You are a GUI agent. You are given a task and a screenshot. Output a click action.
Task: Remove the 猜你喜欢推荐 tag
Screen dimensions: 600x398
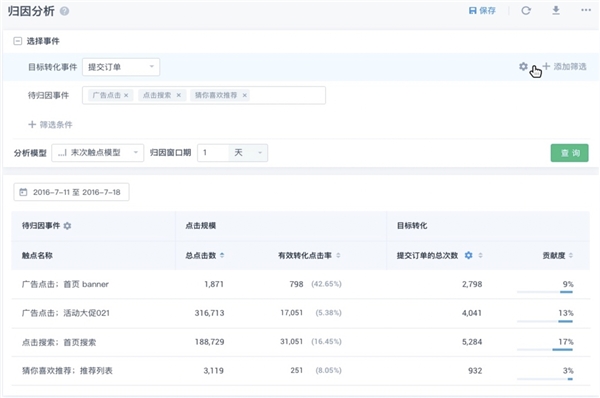245,95
